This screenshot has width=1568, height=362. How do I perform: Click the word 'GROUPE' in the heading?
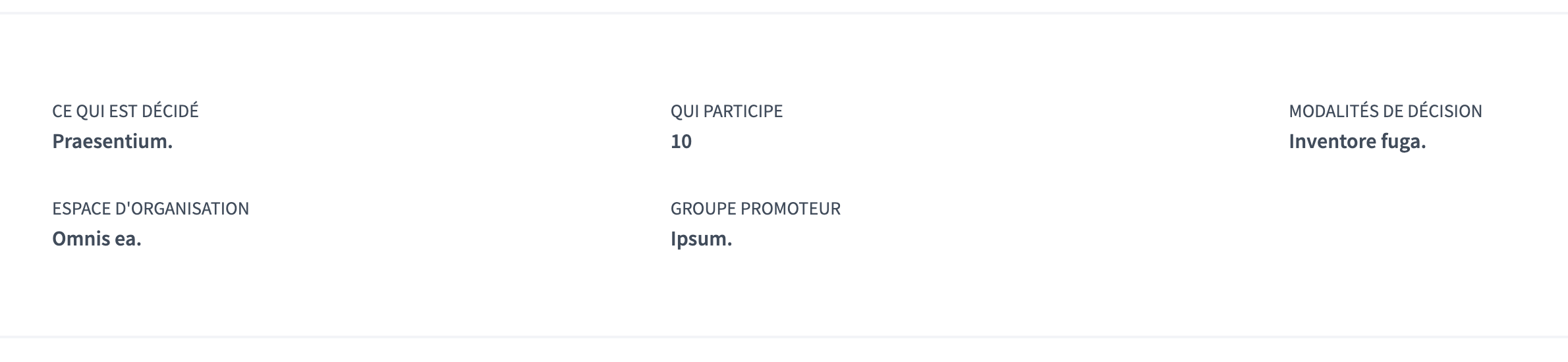pyautogui.click(x=704, y=209)
